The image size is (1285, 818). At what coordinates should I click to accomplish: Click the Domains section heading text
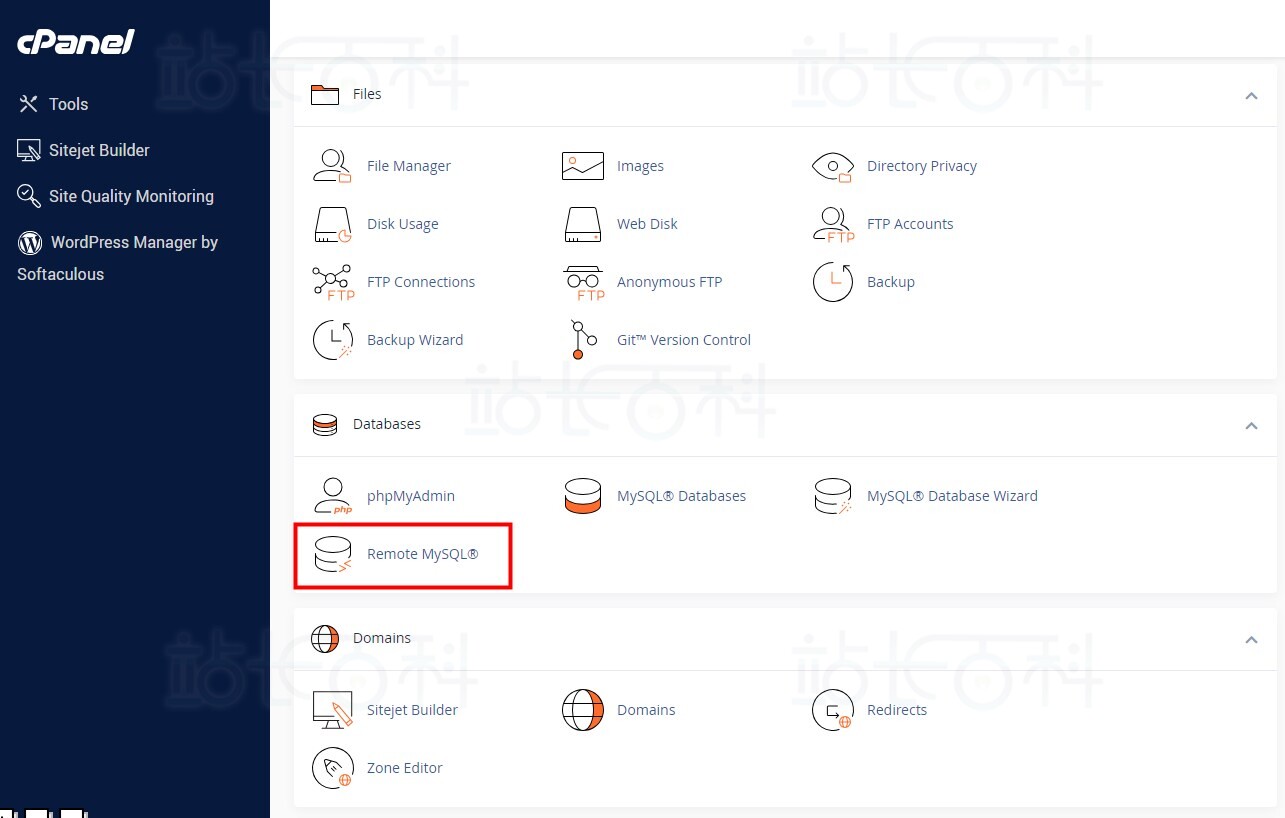click(x=382, y=638)
